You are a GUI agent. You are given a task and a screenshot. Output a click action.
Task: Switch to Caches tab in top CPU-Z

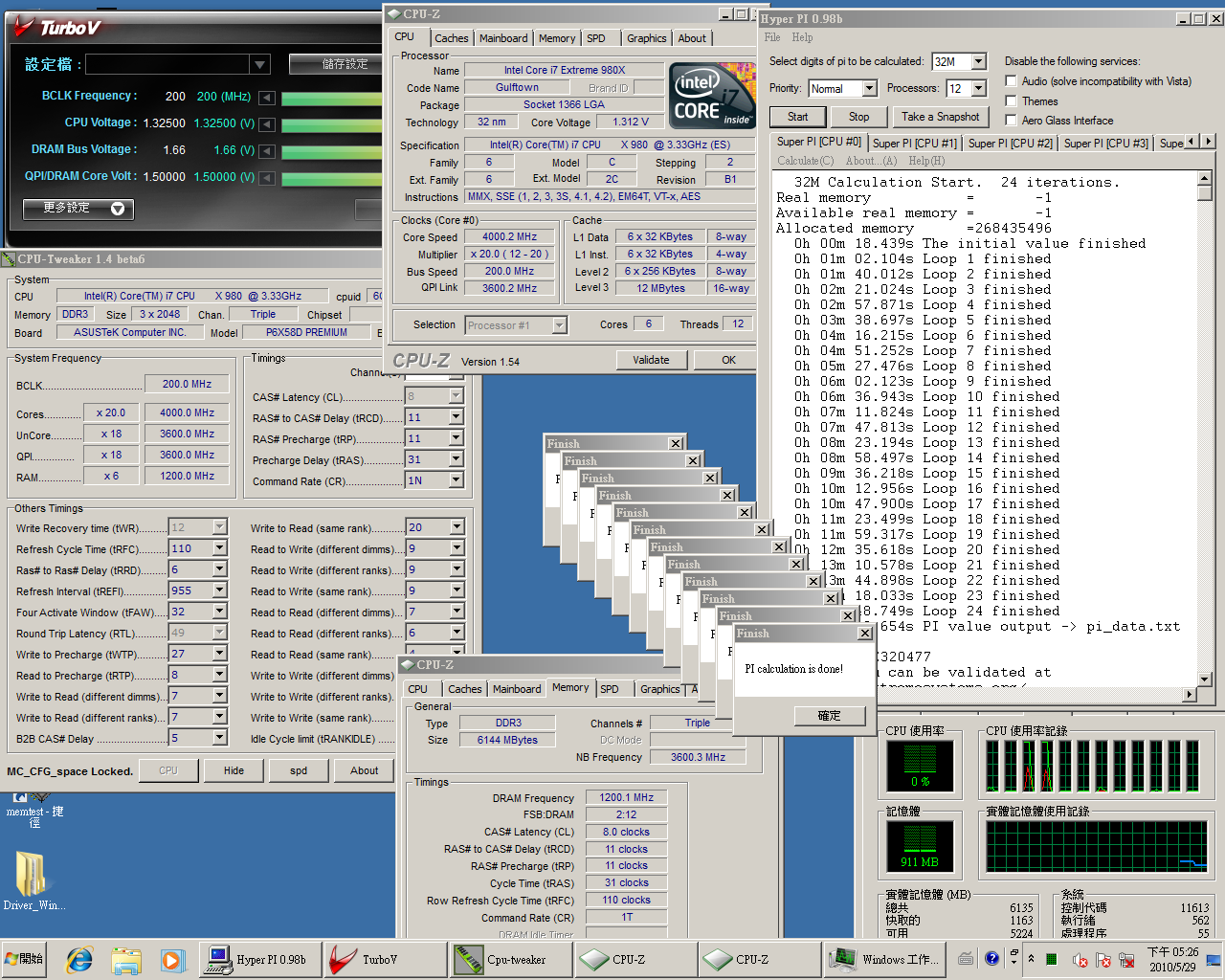[452, 38]
